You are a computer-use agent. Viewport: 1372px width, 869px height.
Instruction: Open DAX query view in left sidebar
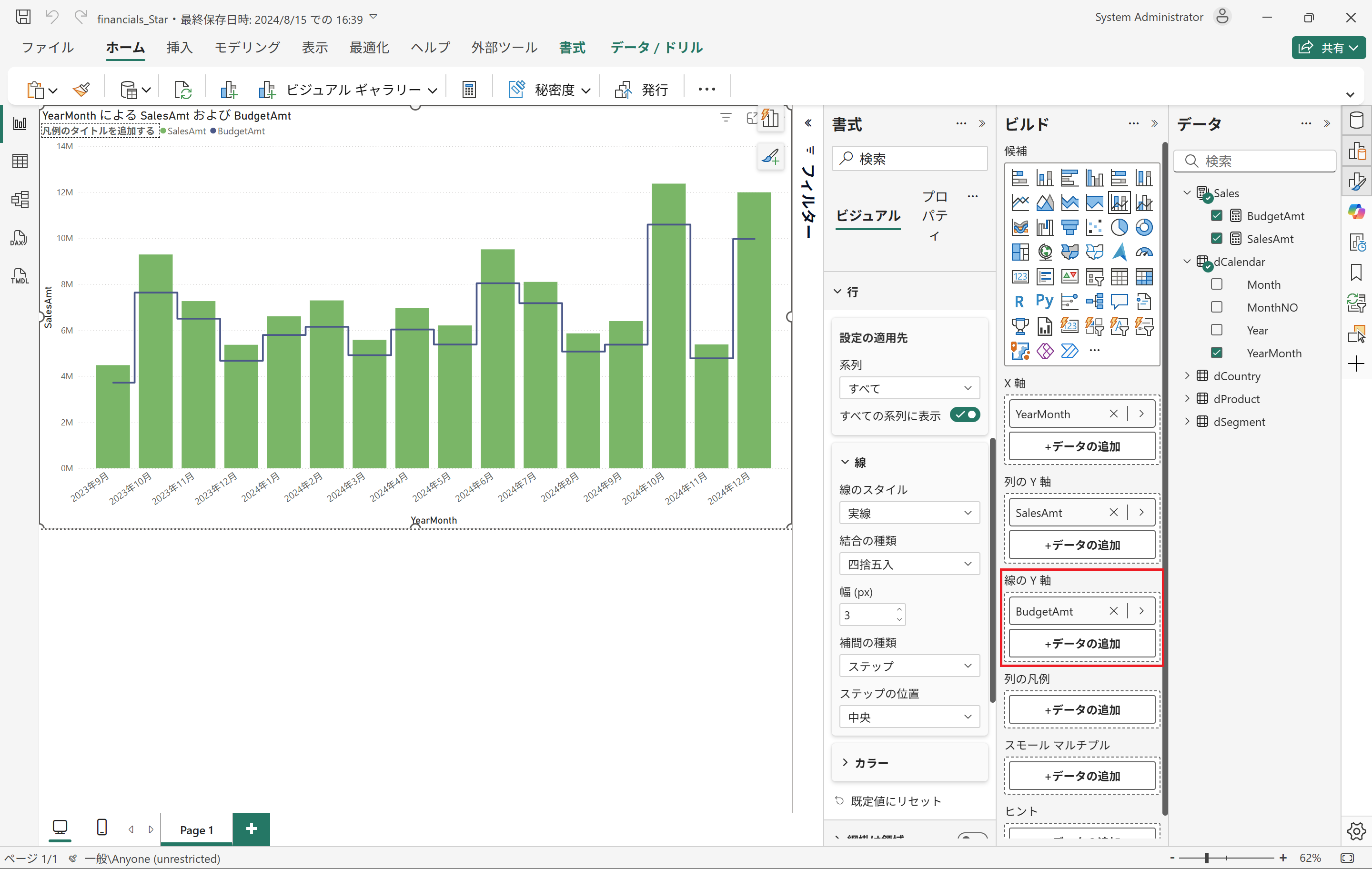coord(20,238)
